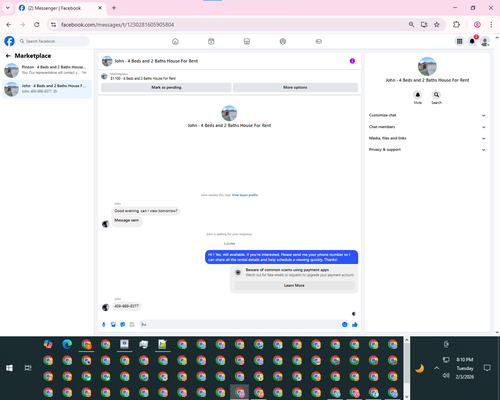Open the Chrome three-dot menu
This screenshot has height=400, width=500.
pyautogui.click(x=491, y=24)
